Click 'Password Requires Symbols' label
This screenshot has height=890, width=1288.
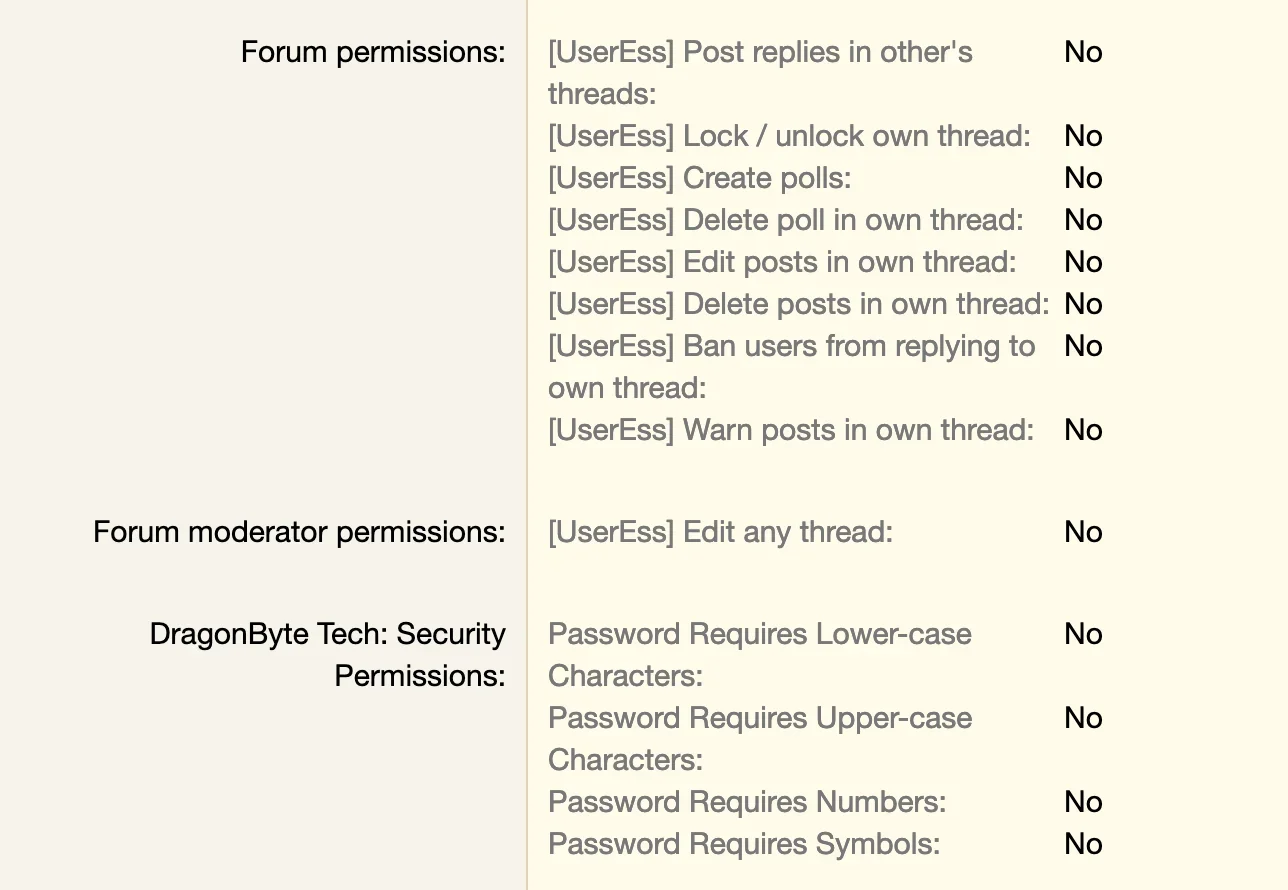click(744, 844)
